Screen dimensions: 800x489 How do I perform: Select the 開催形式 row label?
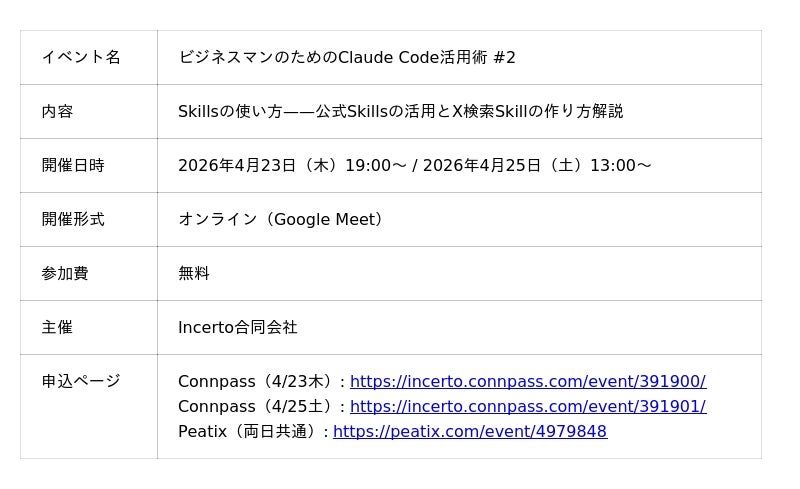[x=73, y=219]
